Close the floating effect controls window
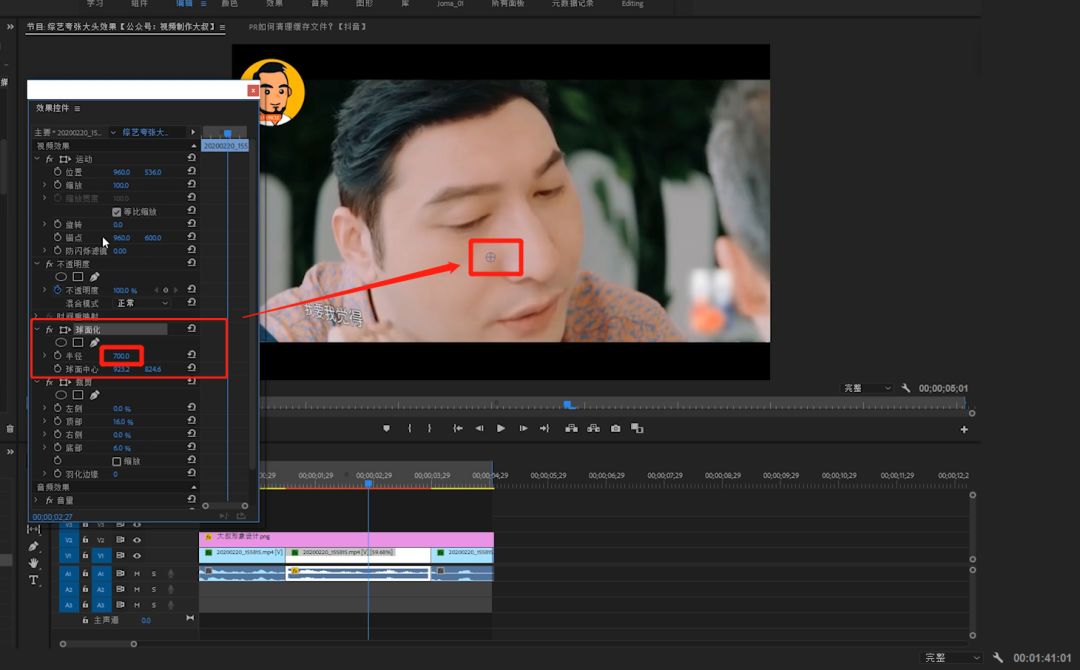This screenshot has height=670, width=1080. click(253, 90)
